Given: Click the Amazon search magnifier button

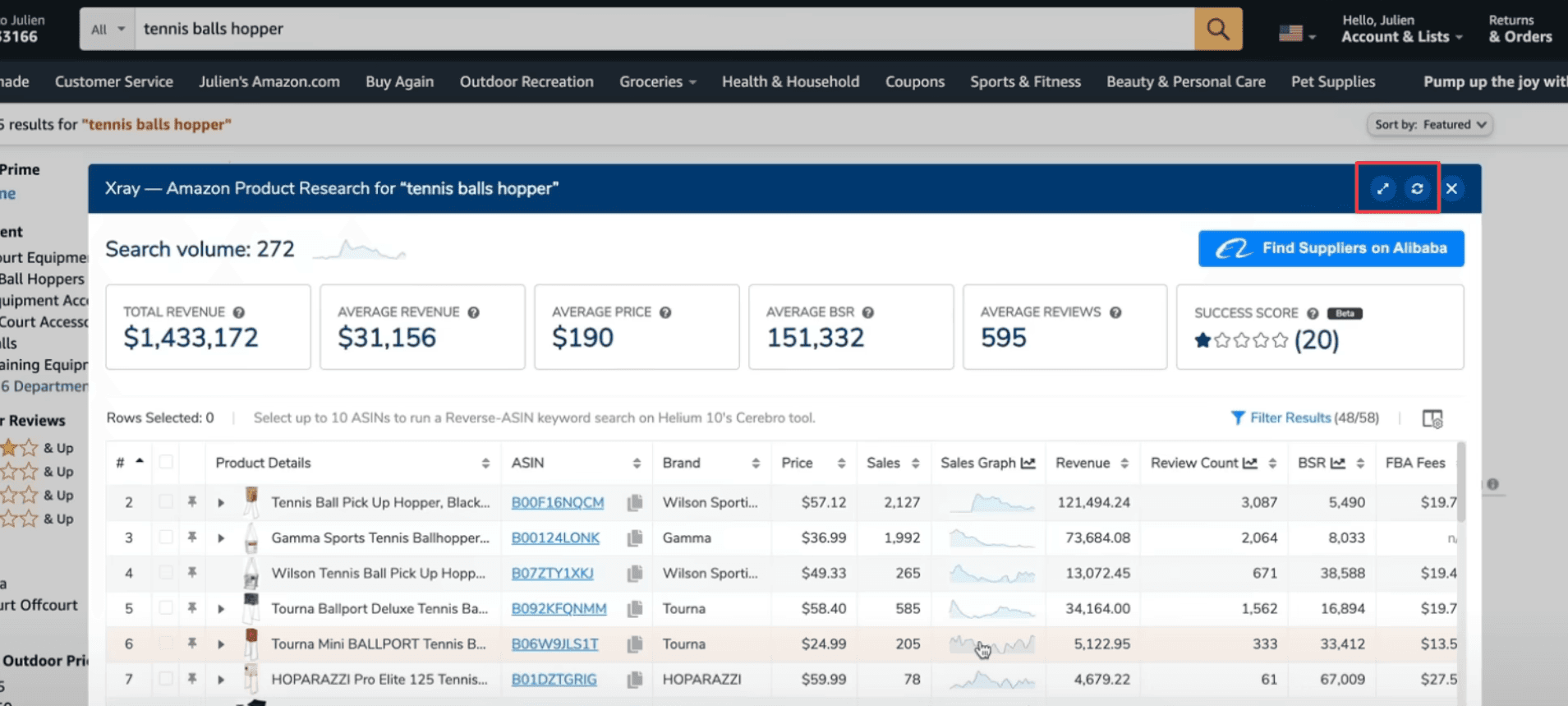Looking at the screenshot, I should (1218, 30).
